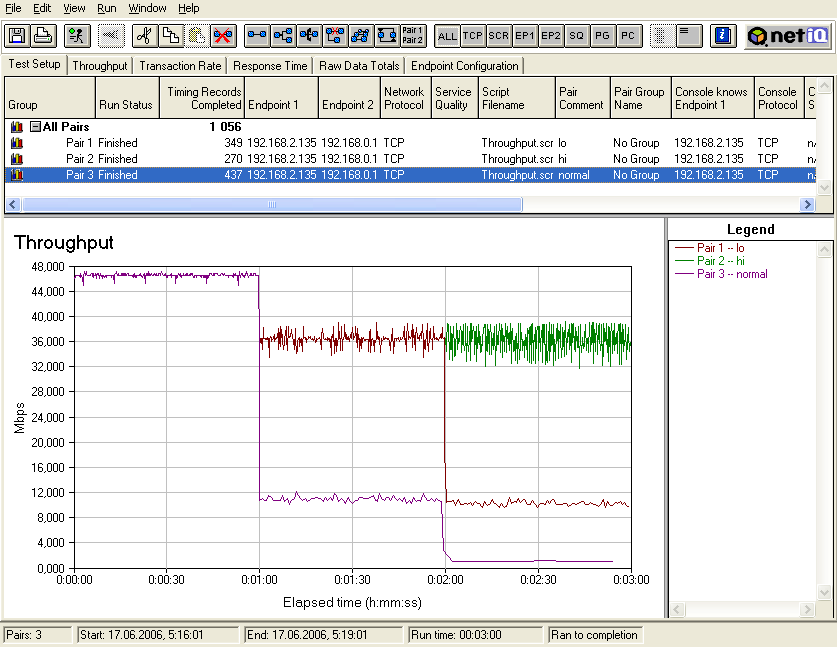Screen dimensions: 837x647
Task: Click the Cut scissors toolbar icon
Action: tap(145, 36)
